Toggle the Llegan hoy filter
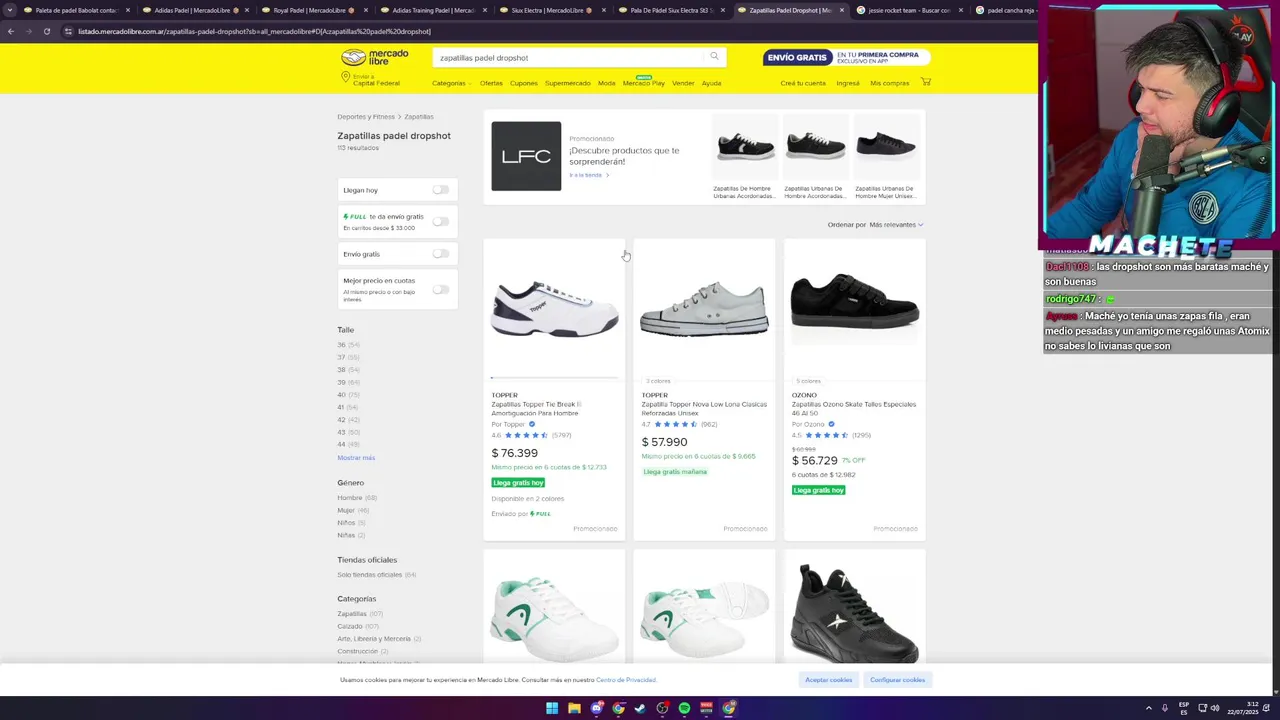 441,190
